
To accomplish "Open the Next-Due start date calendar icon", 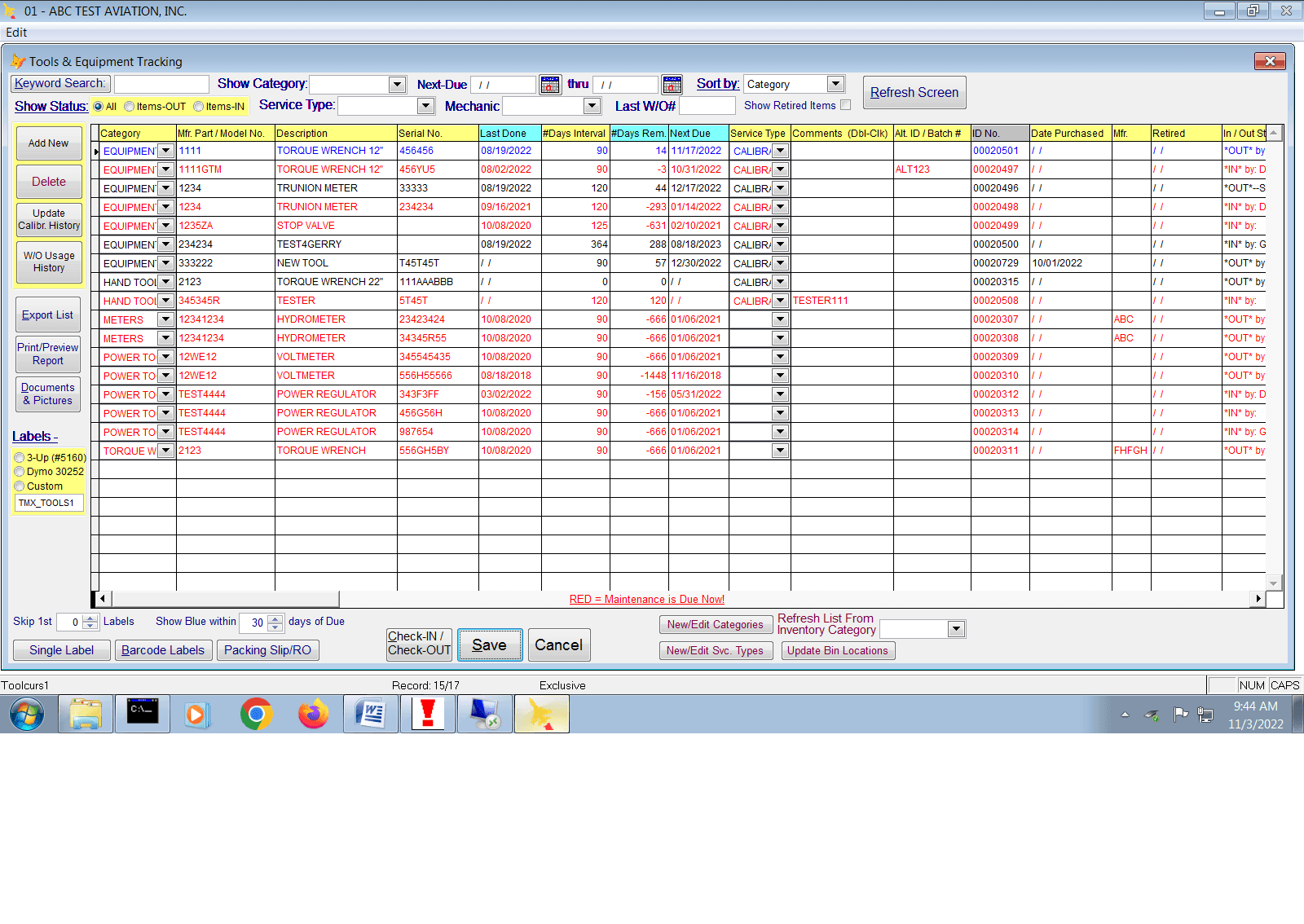I will 550,85.
